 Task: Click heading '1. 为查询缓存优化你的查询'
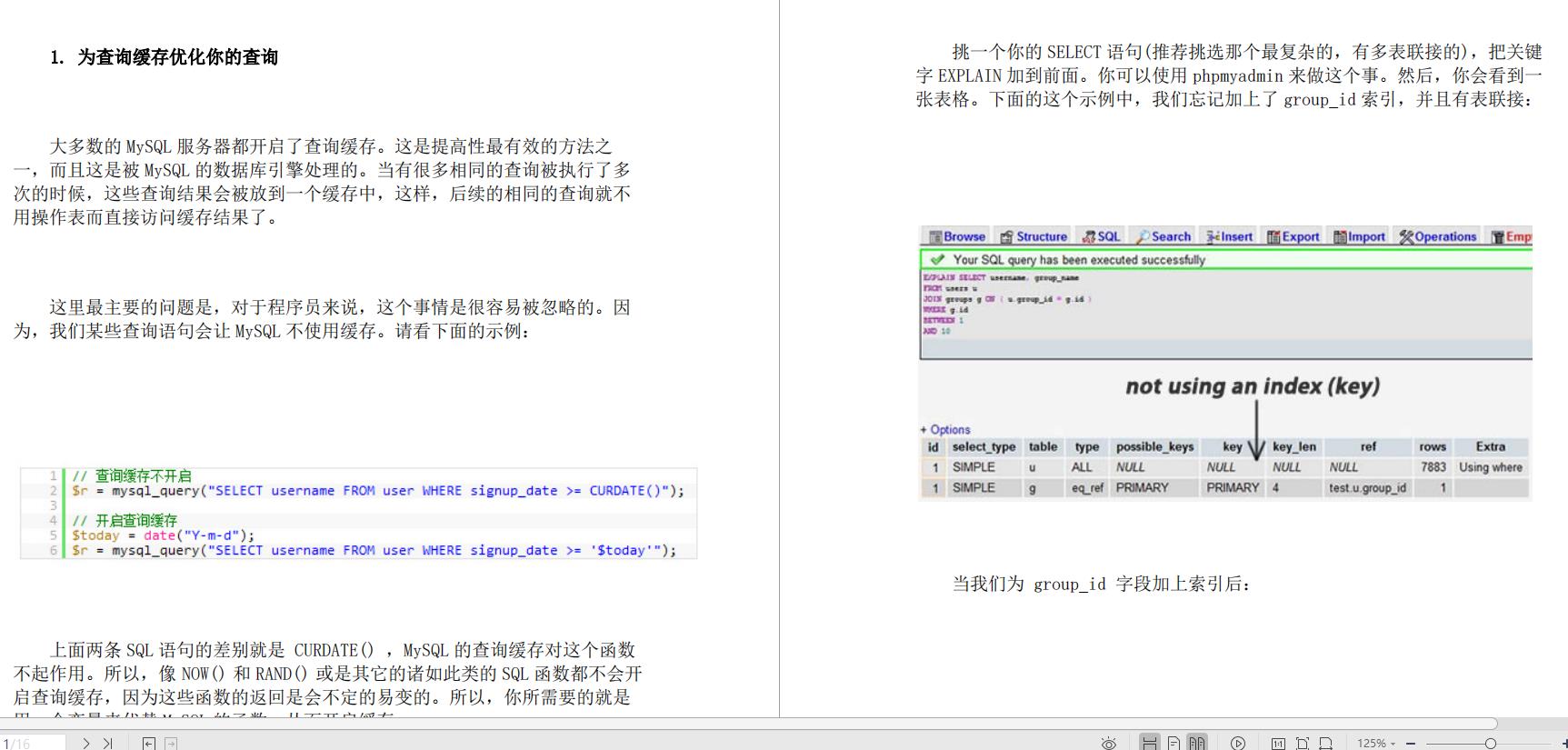[164, 57]
